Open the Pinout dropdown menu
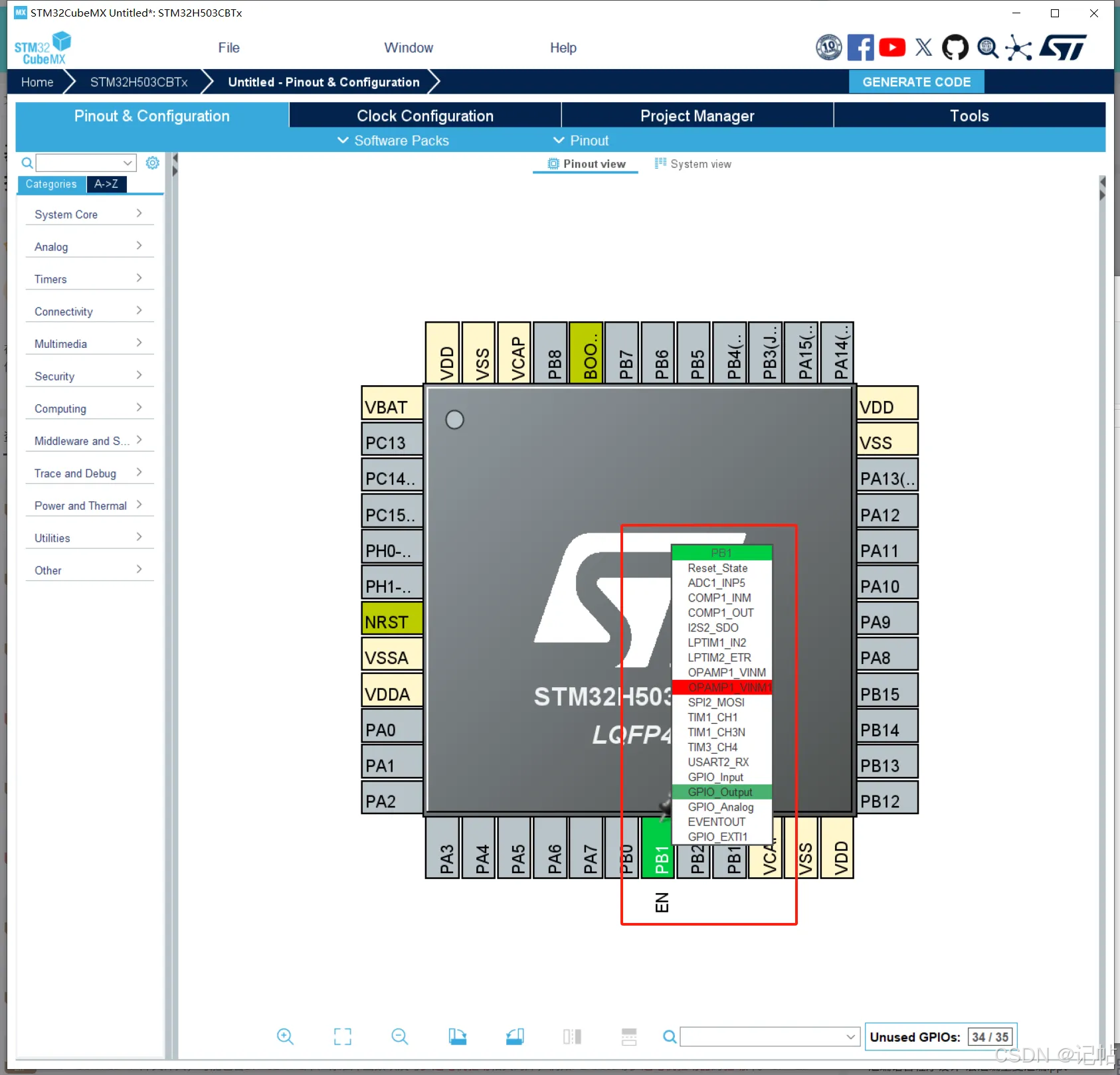The height and width of the screenshot is (1075, 1120). click(x=581, y=141)
